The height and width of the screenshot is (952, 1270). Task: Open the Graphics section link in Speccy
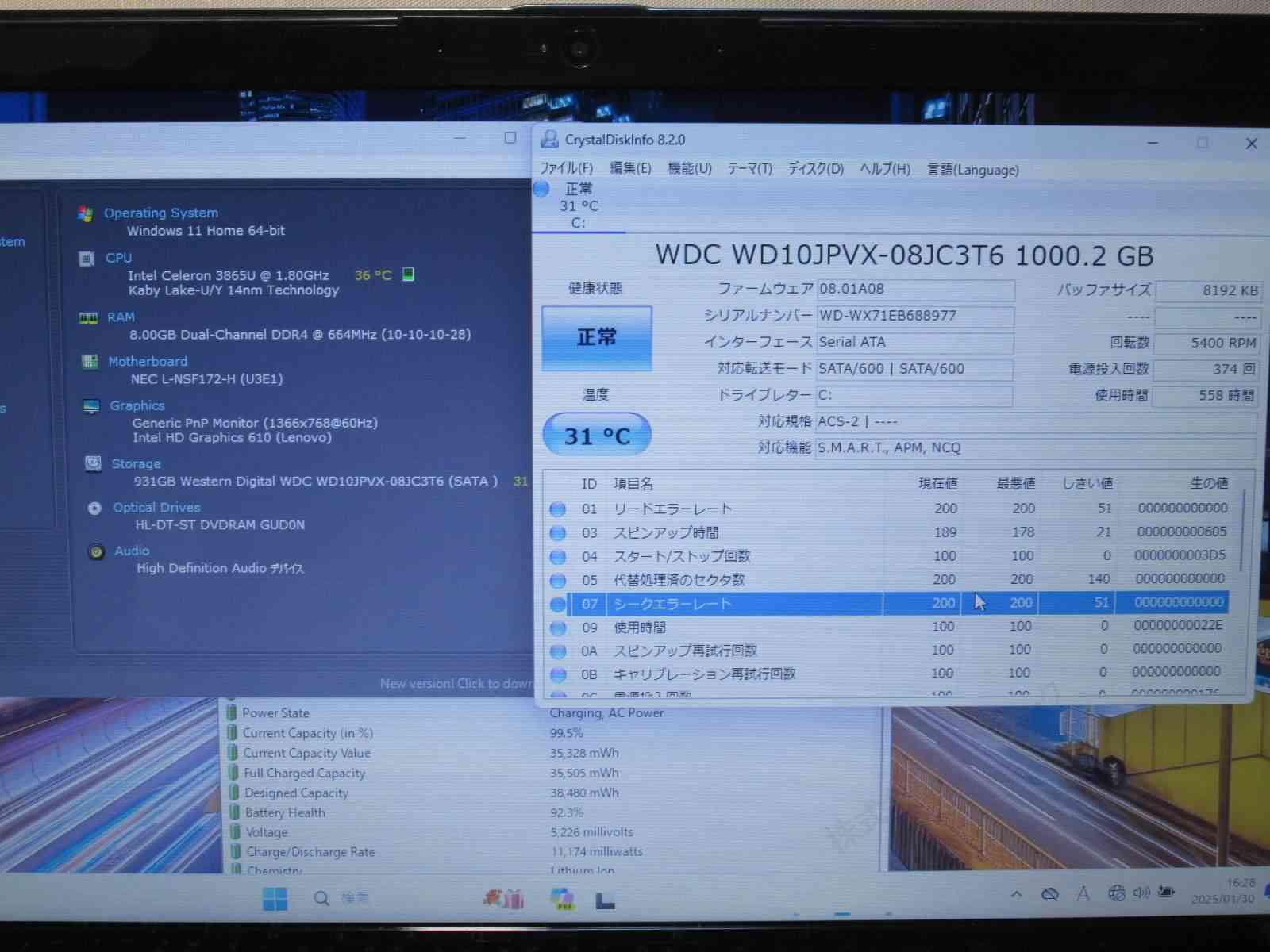(137, 406)
